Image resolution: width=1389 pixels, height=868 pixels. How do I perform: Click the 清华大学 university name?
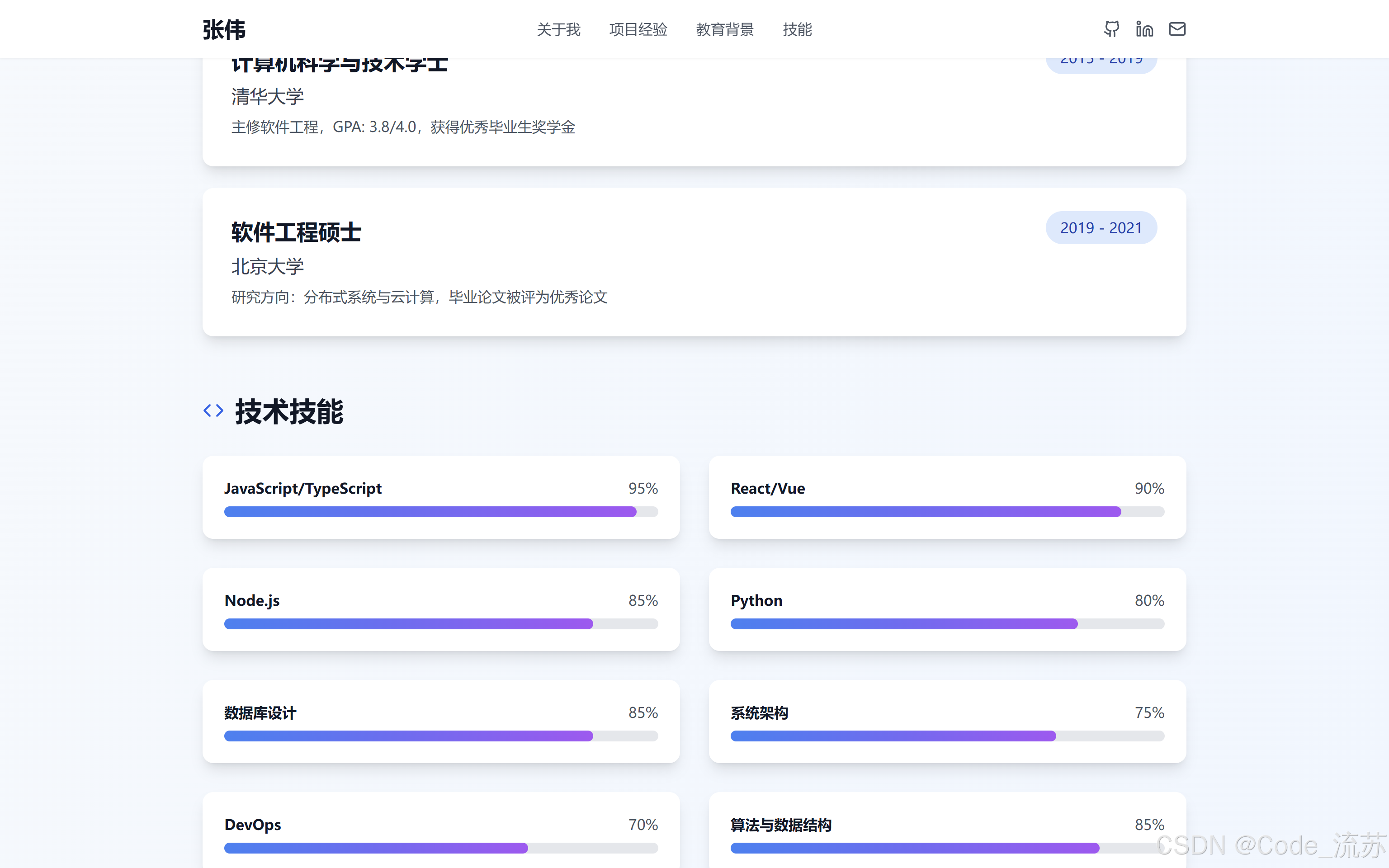[268, 96]
